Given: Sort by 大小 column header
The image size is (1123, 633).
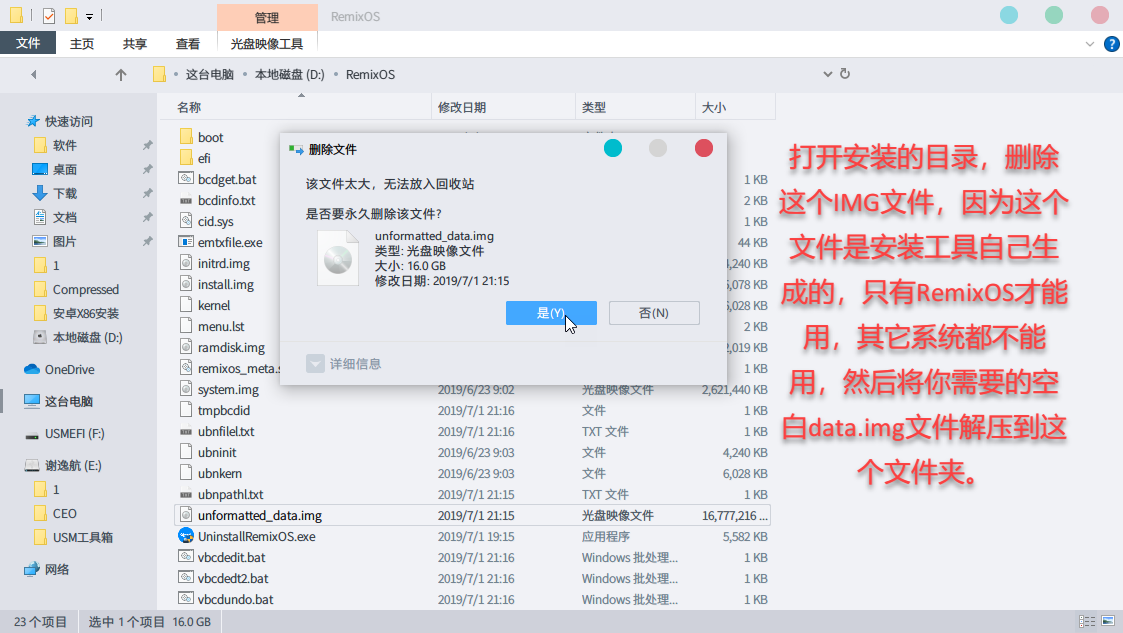Looking at the screenshot, I should (x=714, y=107).
